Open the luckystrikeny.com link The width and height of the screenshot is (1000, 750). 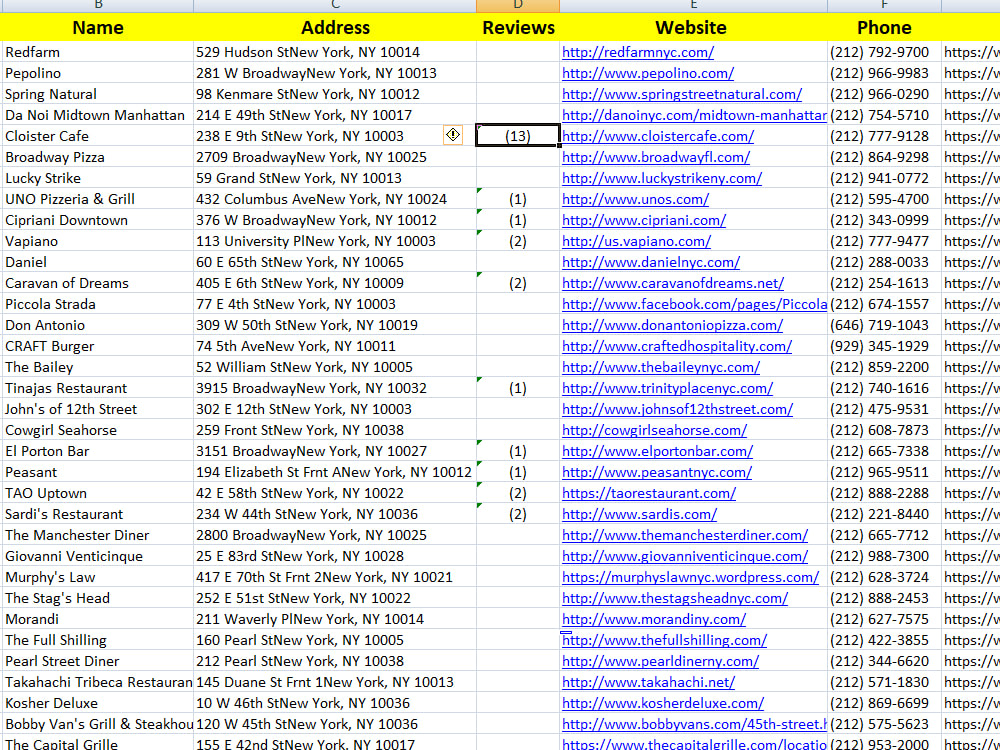point(662,179)
